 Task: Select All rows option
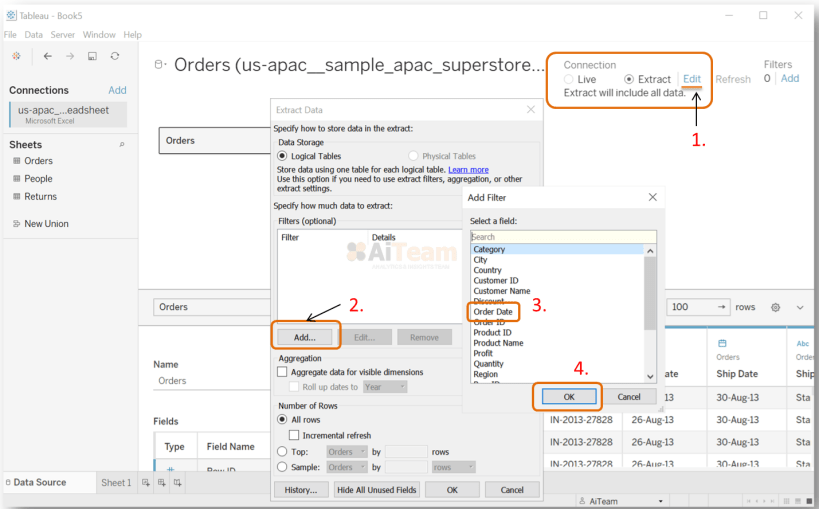[282, 419]
